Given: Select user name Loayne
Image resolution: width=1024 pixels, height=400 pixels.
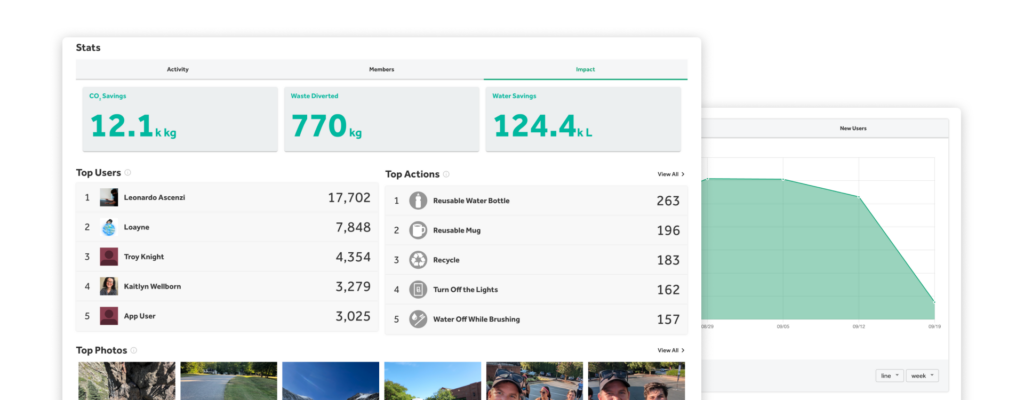Looking at the screenshot, I should (136, 227).
